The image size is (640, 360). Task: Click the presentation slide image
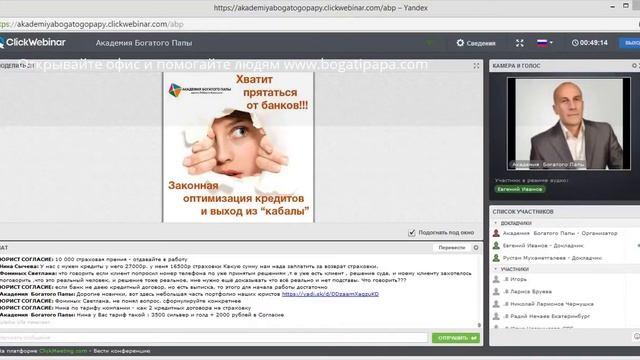[238, 147]
